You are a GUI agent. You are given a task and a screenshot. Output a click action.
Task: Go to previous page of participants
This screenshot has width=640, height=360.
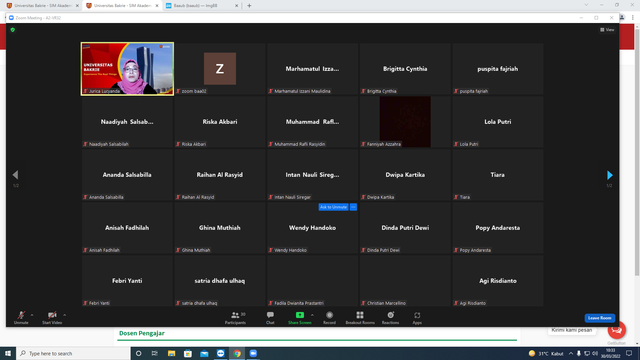pos(16,175)
